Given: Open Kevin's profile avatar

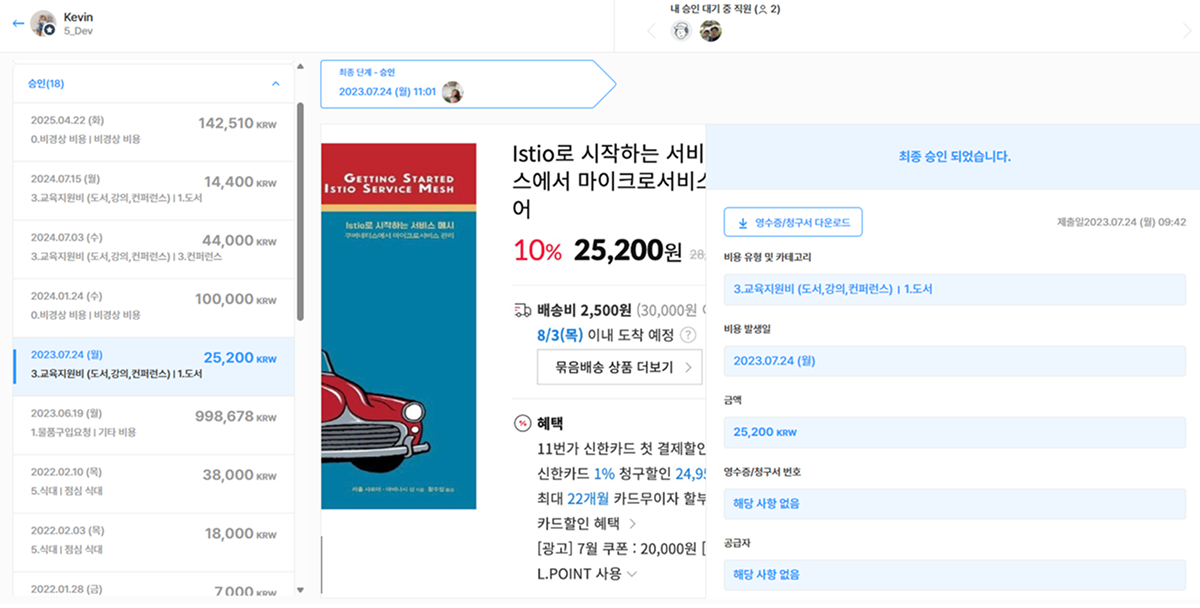Looking at the screenshot, I should pyautogui.click(x=43, y=24).
